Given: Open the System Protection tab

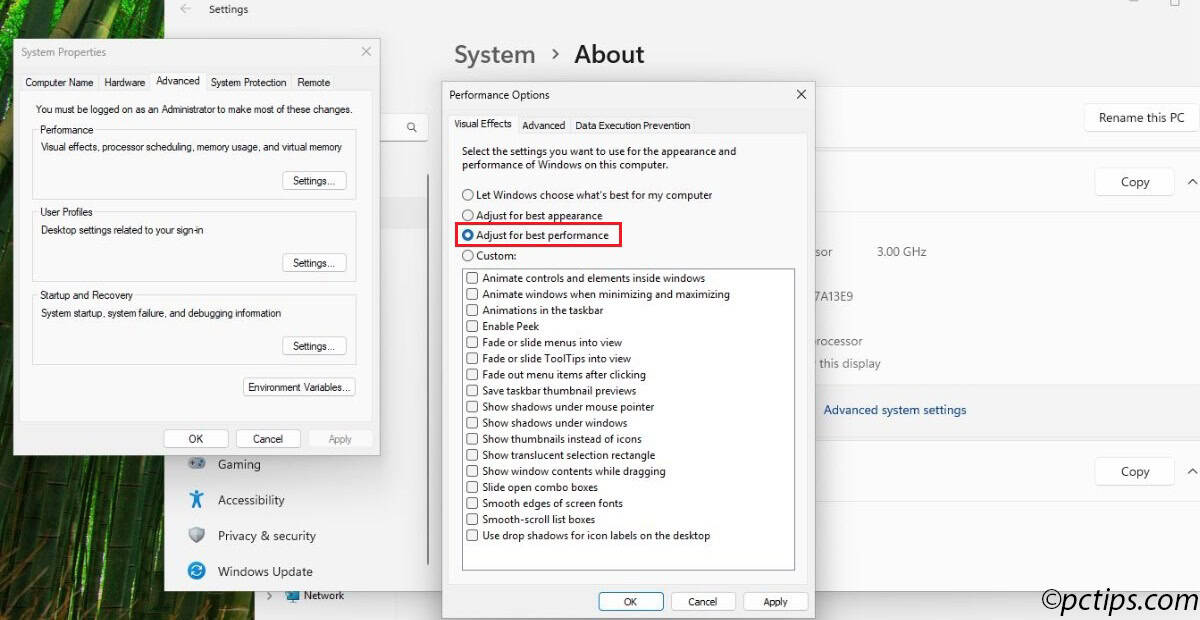Looking at the screenshot, I should (x=248, y=82).
